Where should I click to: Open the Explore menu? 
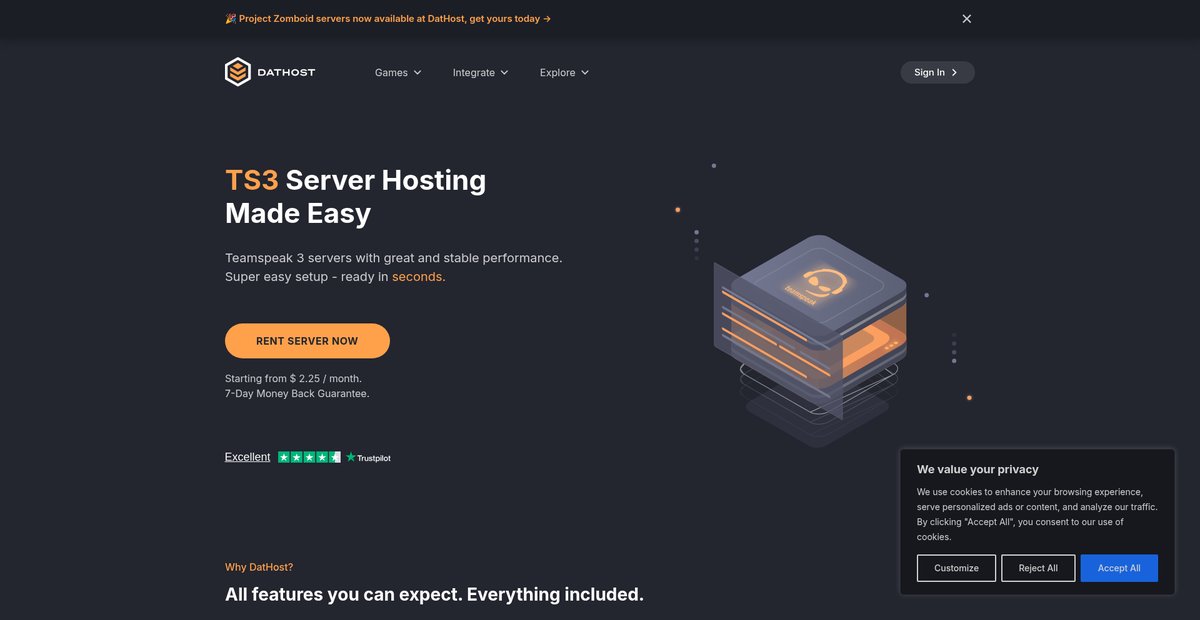(x=564, y=73)
